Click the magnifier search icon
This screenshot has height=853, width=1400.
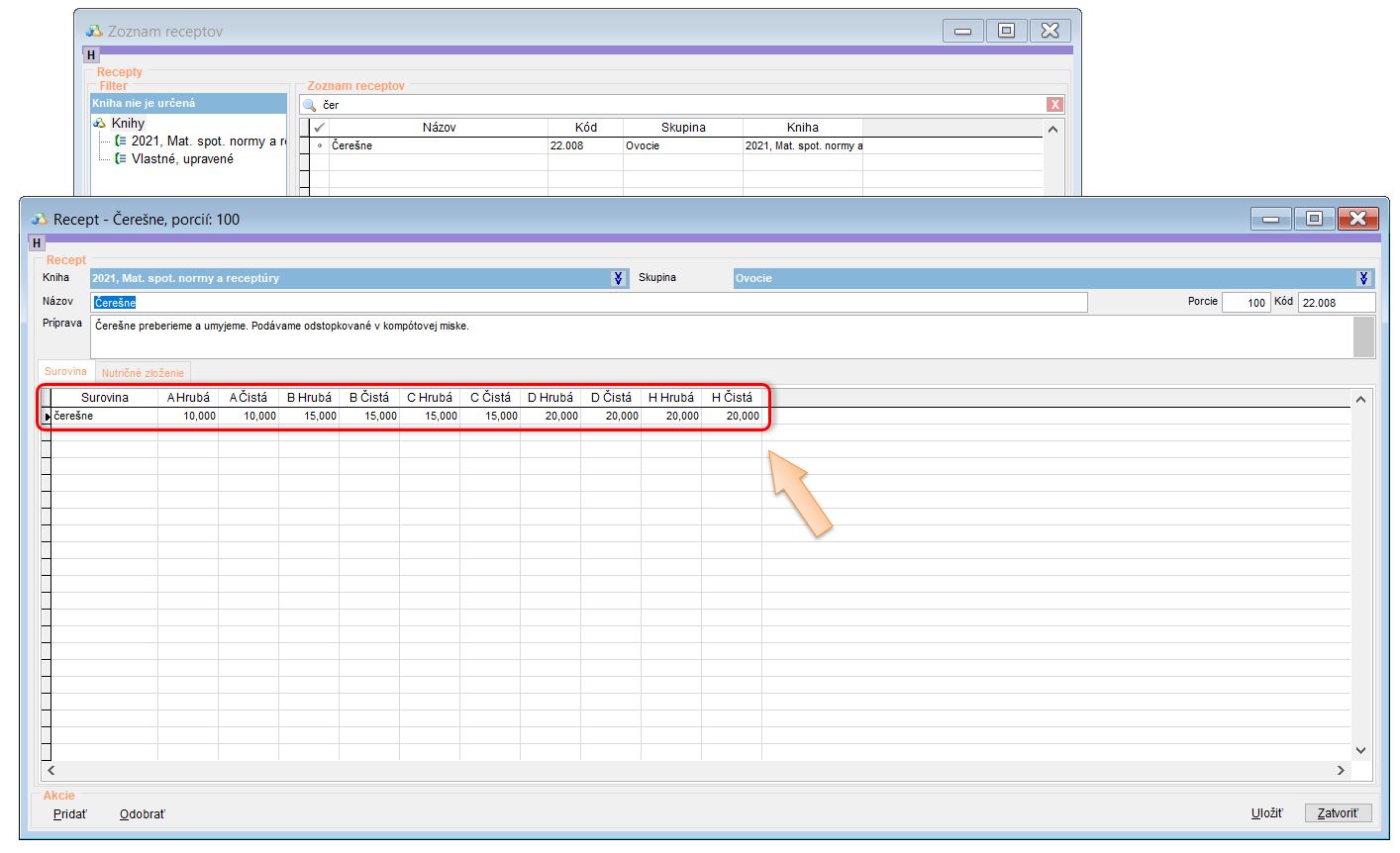click(310, 105)
